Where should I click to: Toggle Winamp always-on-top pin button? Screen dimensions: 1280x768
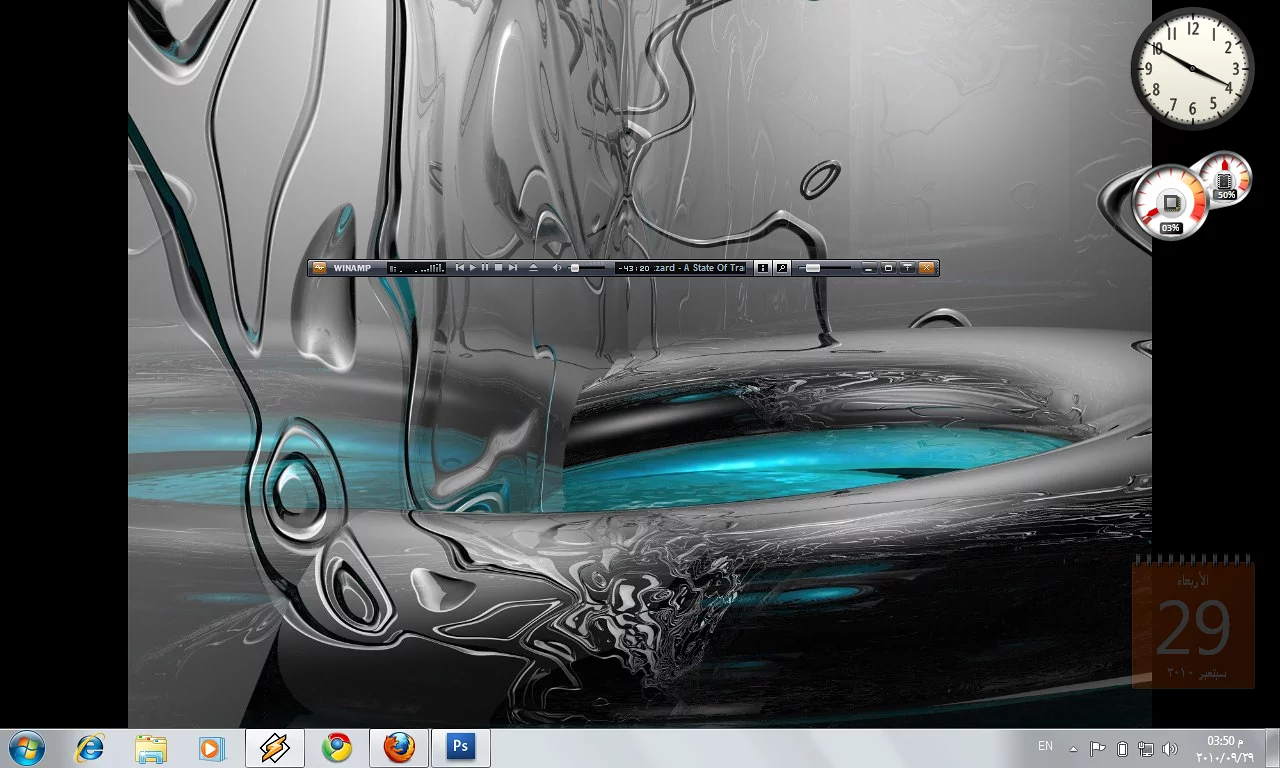coord(907,268)
